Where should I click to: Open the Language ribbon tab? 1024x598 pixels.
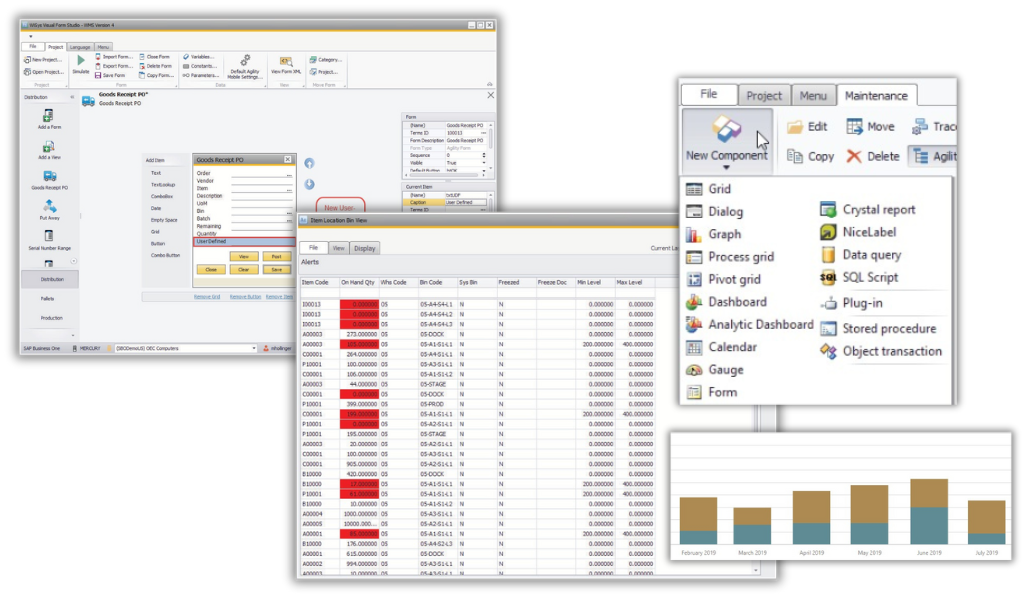[x=80, y=47]
